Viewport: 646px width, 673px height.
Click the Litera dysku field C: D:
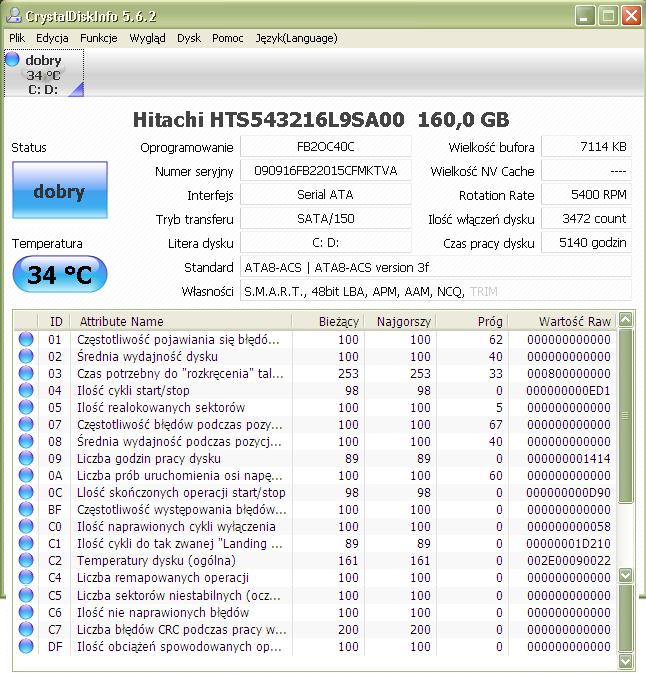pyautogui.click(x=326, y=243)
